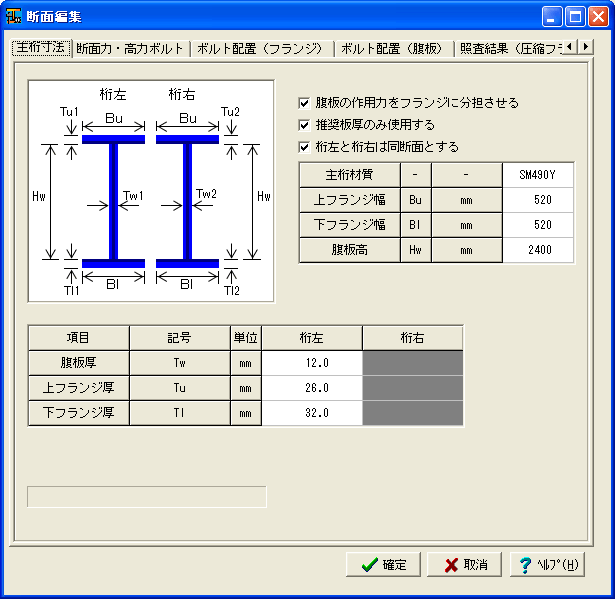Click the 桁右 column header in table
This screenshot has height=599, width=615.
pos(413,338)
